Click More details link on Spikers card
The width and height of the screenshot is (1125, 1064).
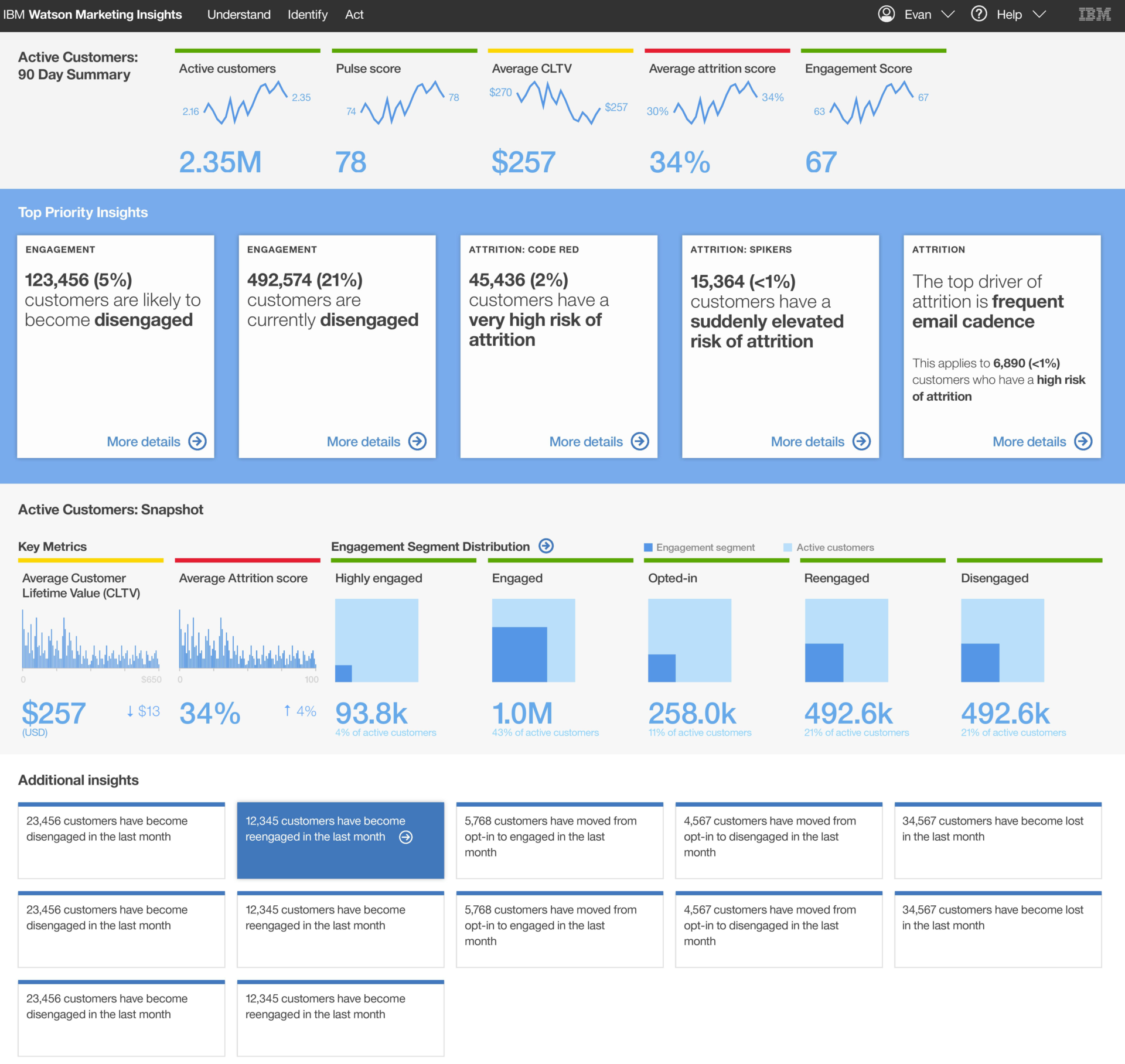(807, 442)
